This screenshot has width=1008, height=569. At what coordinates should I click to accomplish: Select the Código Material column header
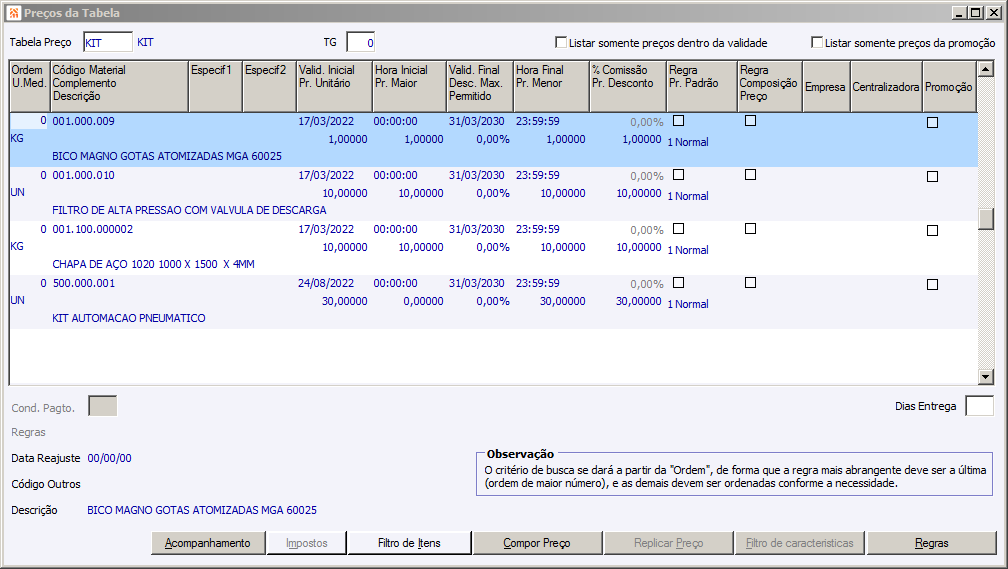(118, 84)
